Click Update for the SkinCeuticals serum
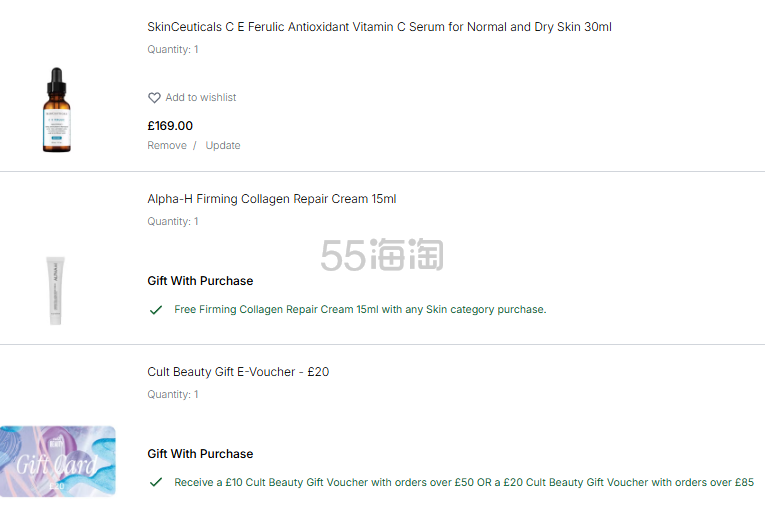Viewport: 765px width, 509px height. [x=223, y=146]
